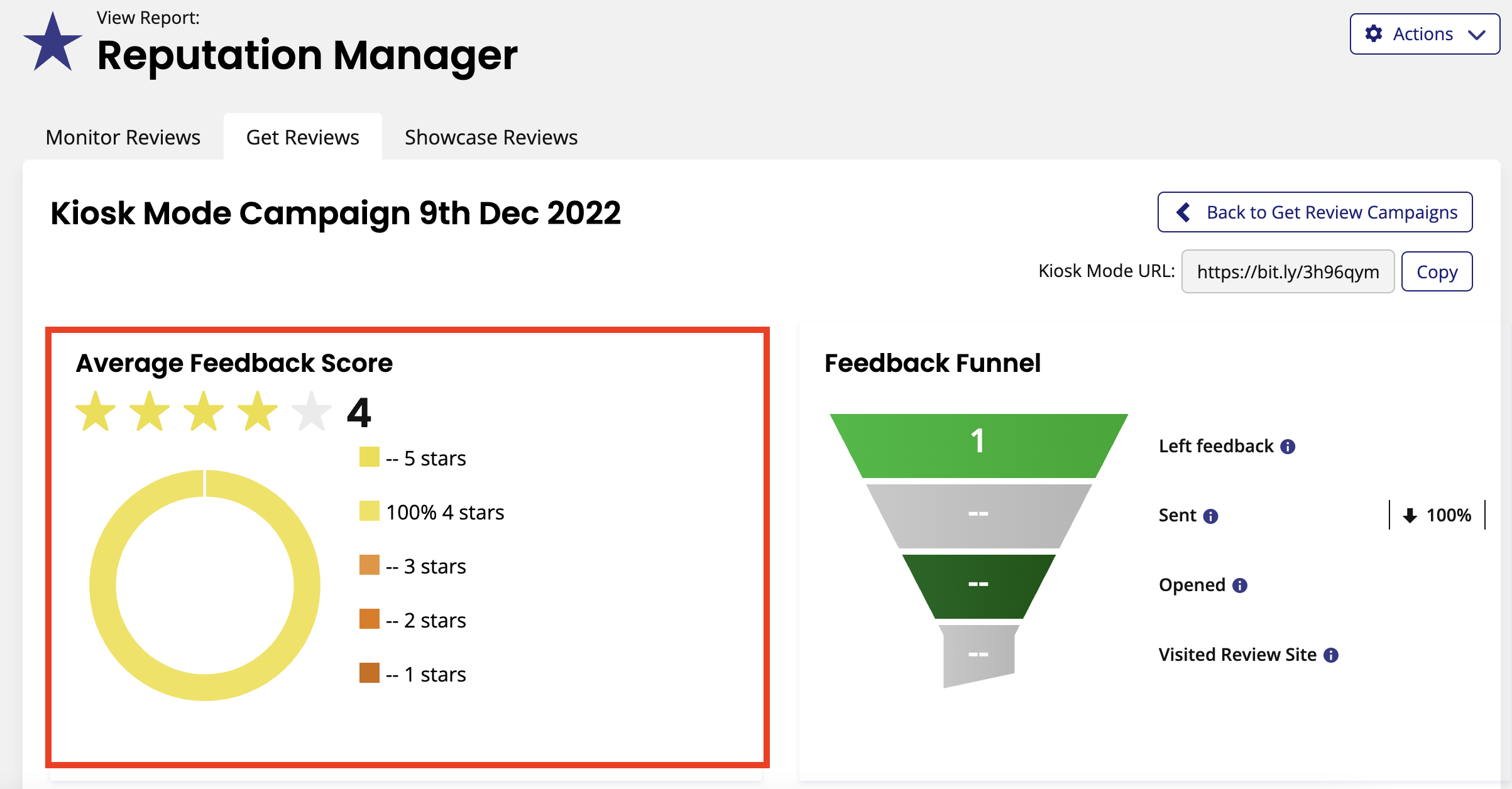Click the info icon beside Opened
The image size is (1512, 789).
coord(1240,585)
